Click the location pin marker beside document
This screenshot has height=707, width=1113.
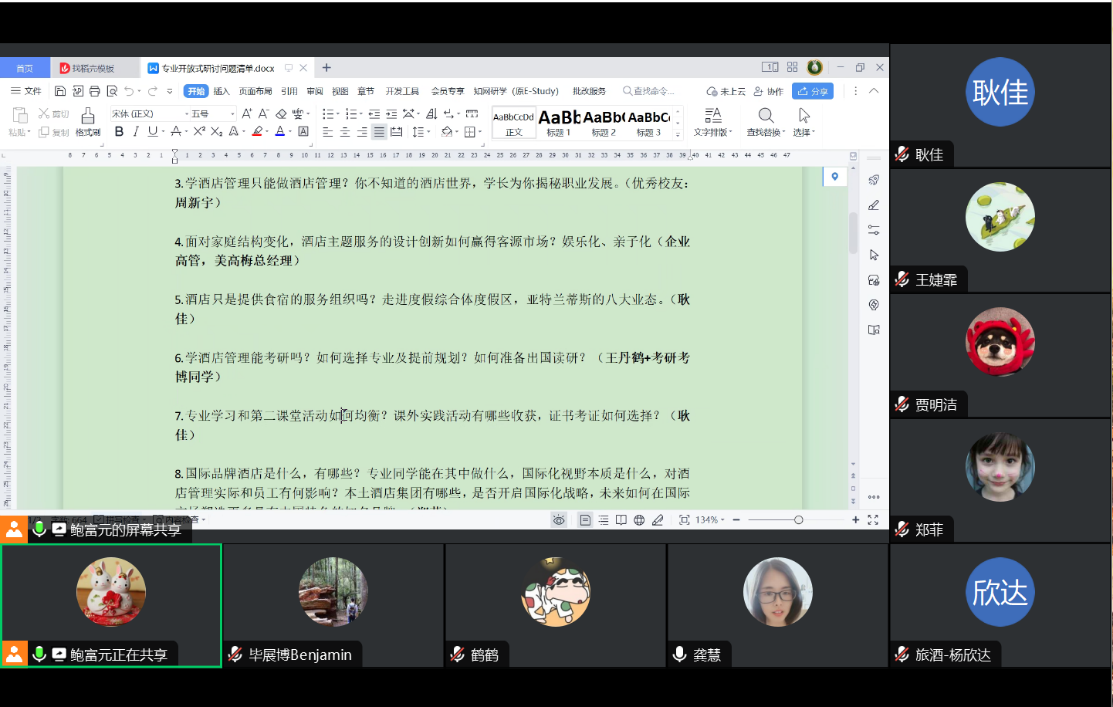(835, 177)
